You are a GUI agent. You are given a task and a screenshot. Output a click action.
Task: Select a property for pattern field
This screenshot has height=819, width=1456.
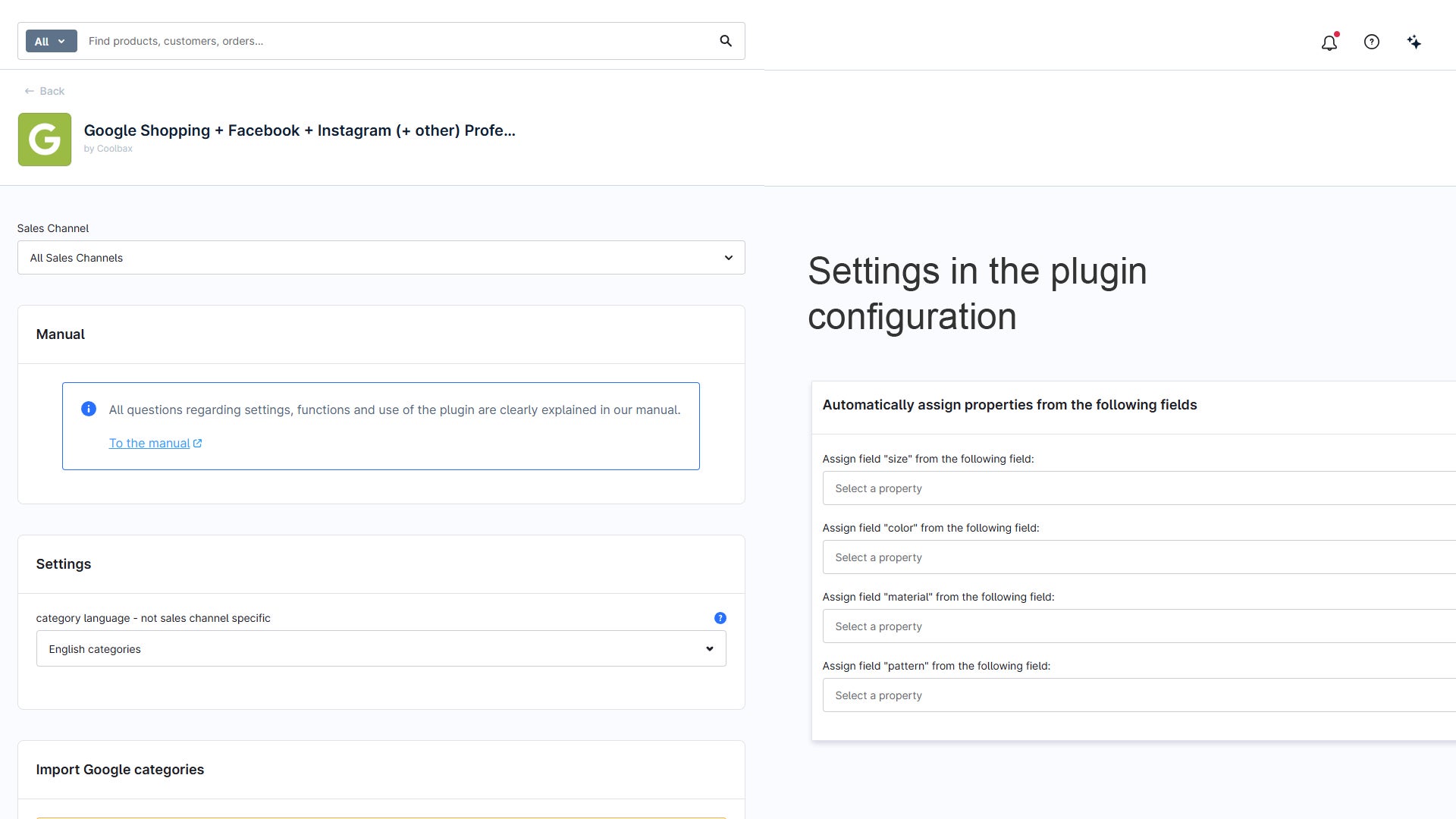click(x=1139, y=695)
